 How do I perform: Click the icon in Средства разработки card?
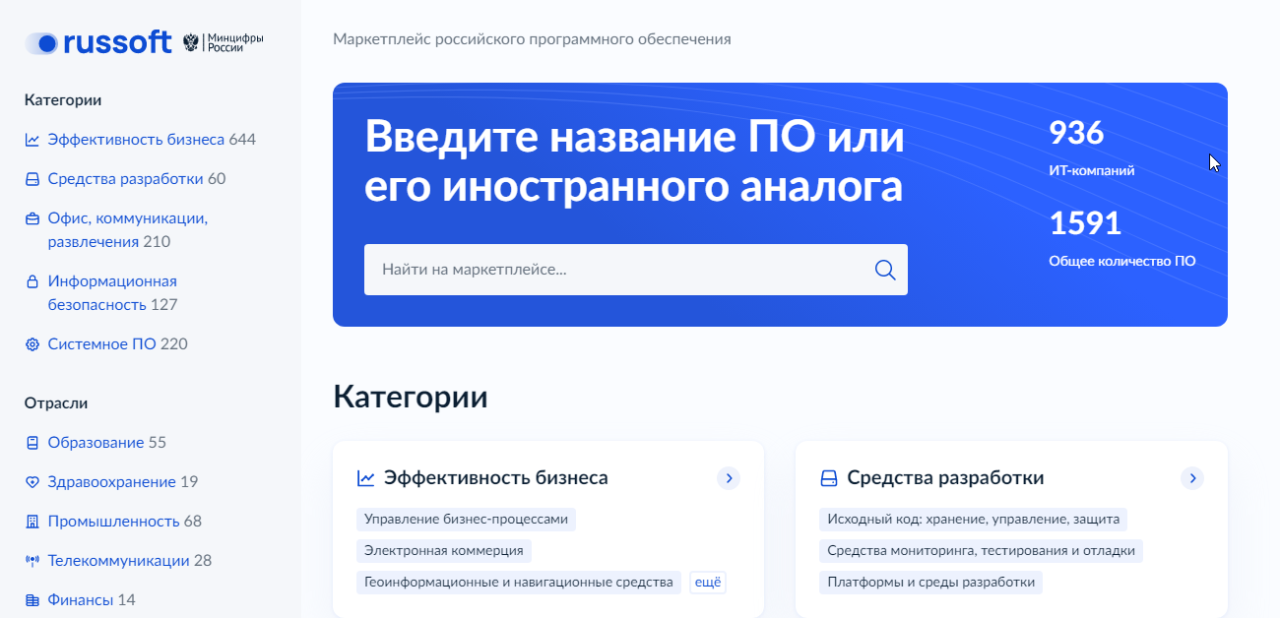829,478
